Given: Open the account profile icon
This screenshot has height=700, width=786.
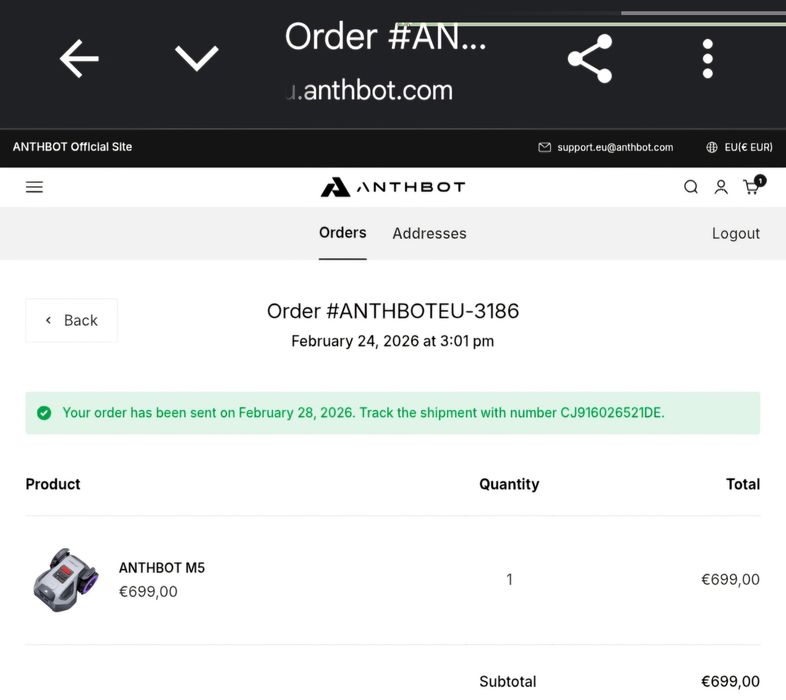Looking at the screenshot, I should point(721,187).
